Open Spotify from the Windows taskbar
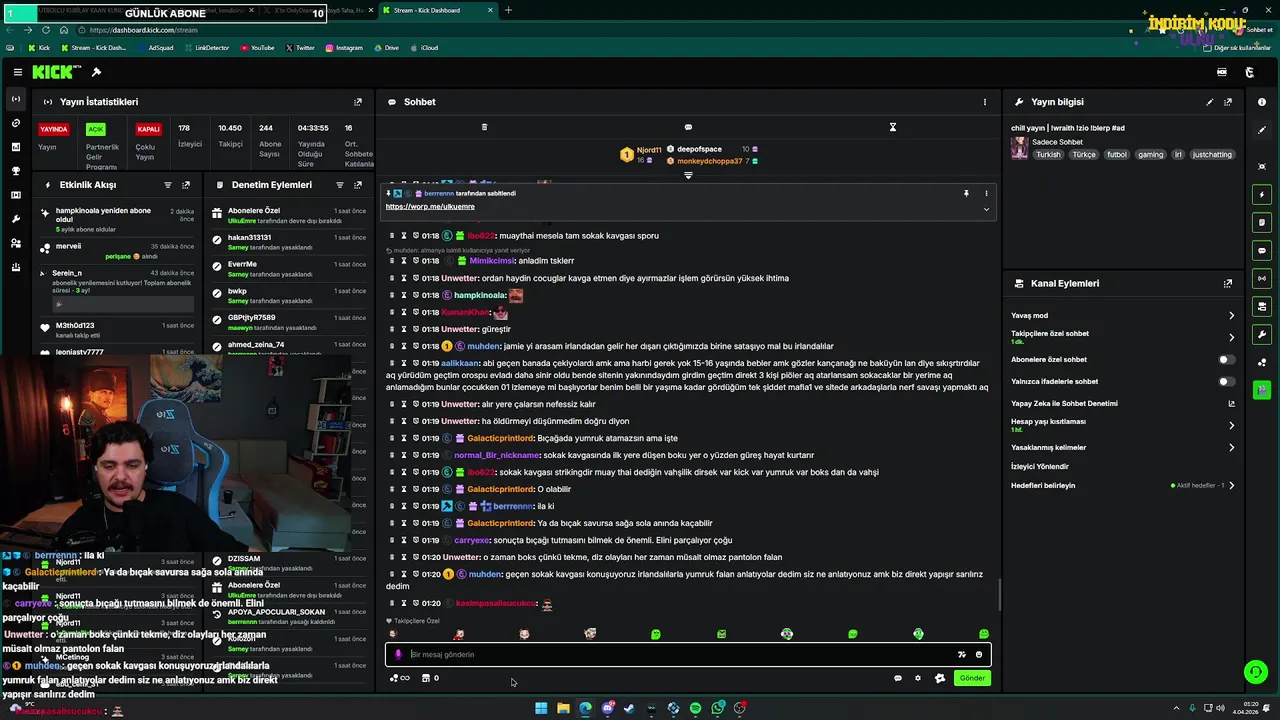 [696, 708]
